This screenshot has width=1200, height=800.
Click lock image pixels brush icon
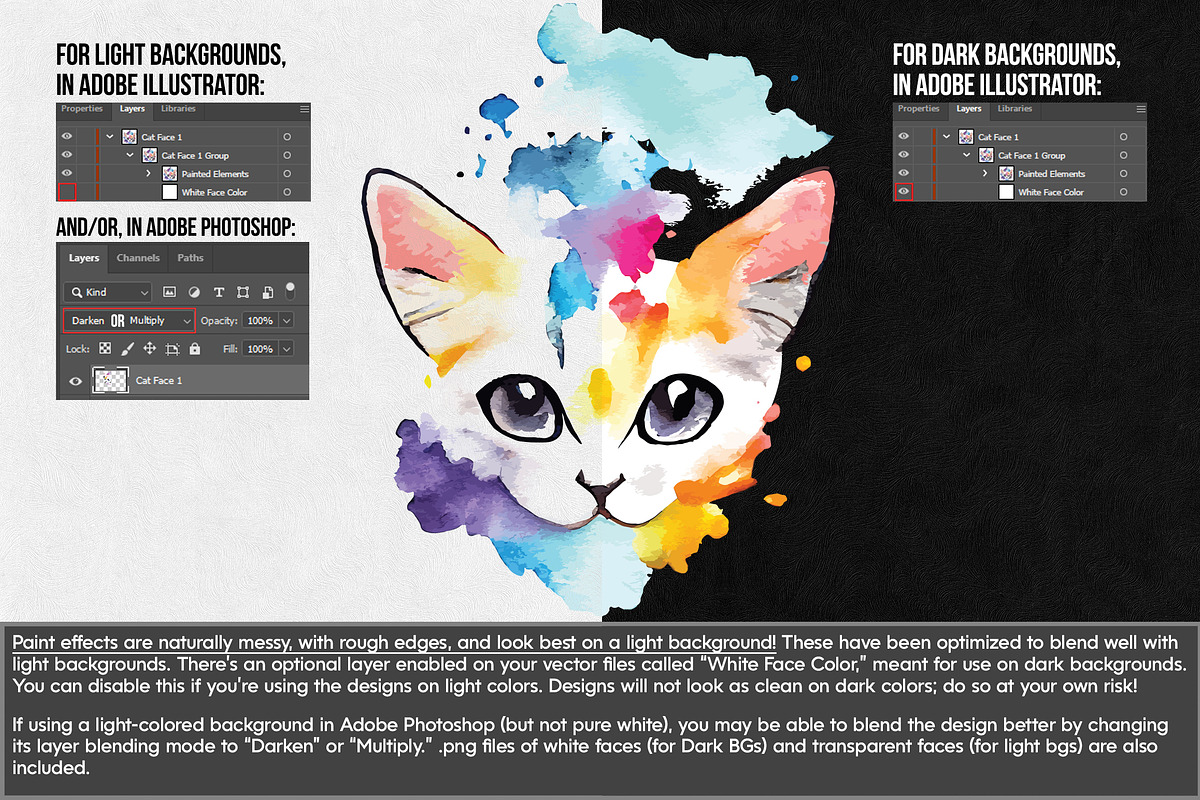point(127,349)
